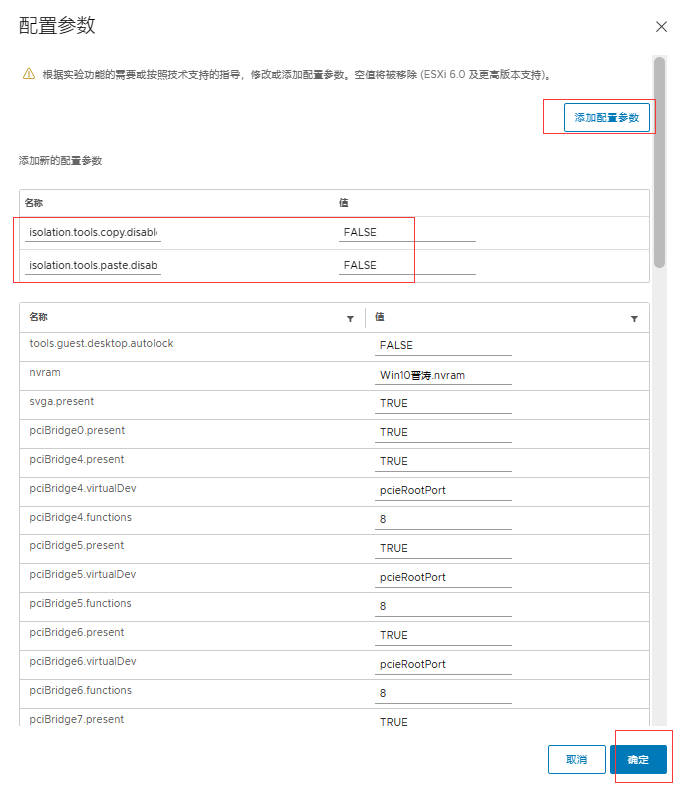This screenshot has width=685, height=788.
Task: Click the 添加配置参数 button
Action: 607,118
